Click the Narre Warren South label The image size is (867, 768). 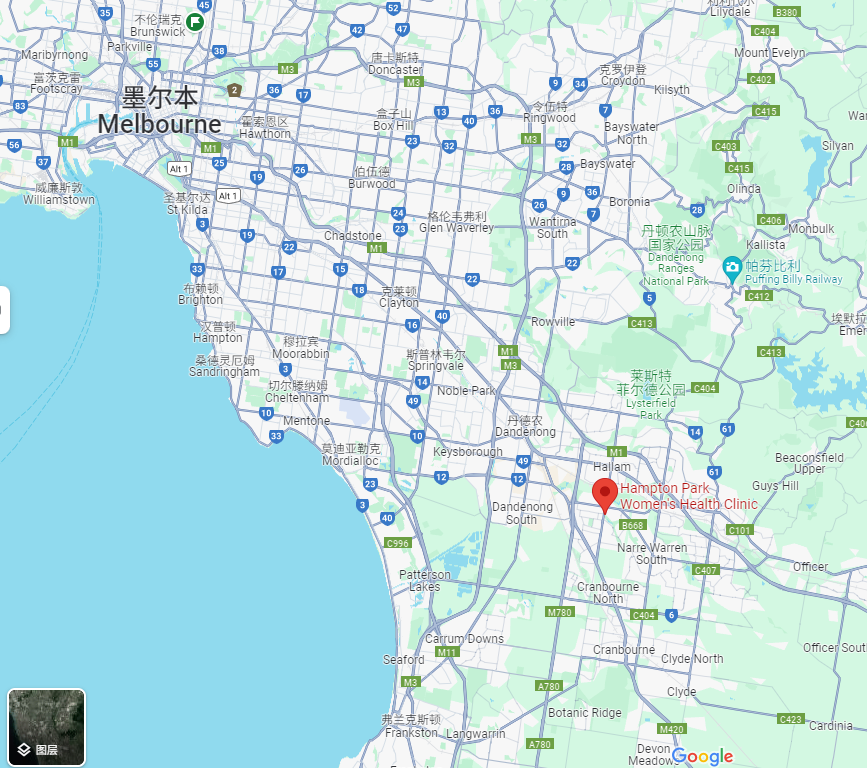click(x=652, y=553)
